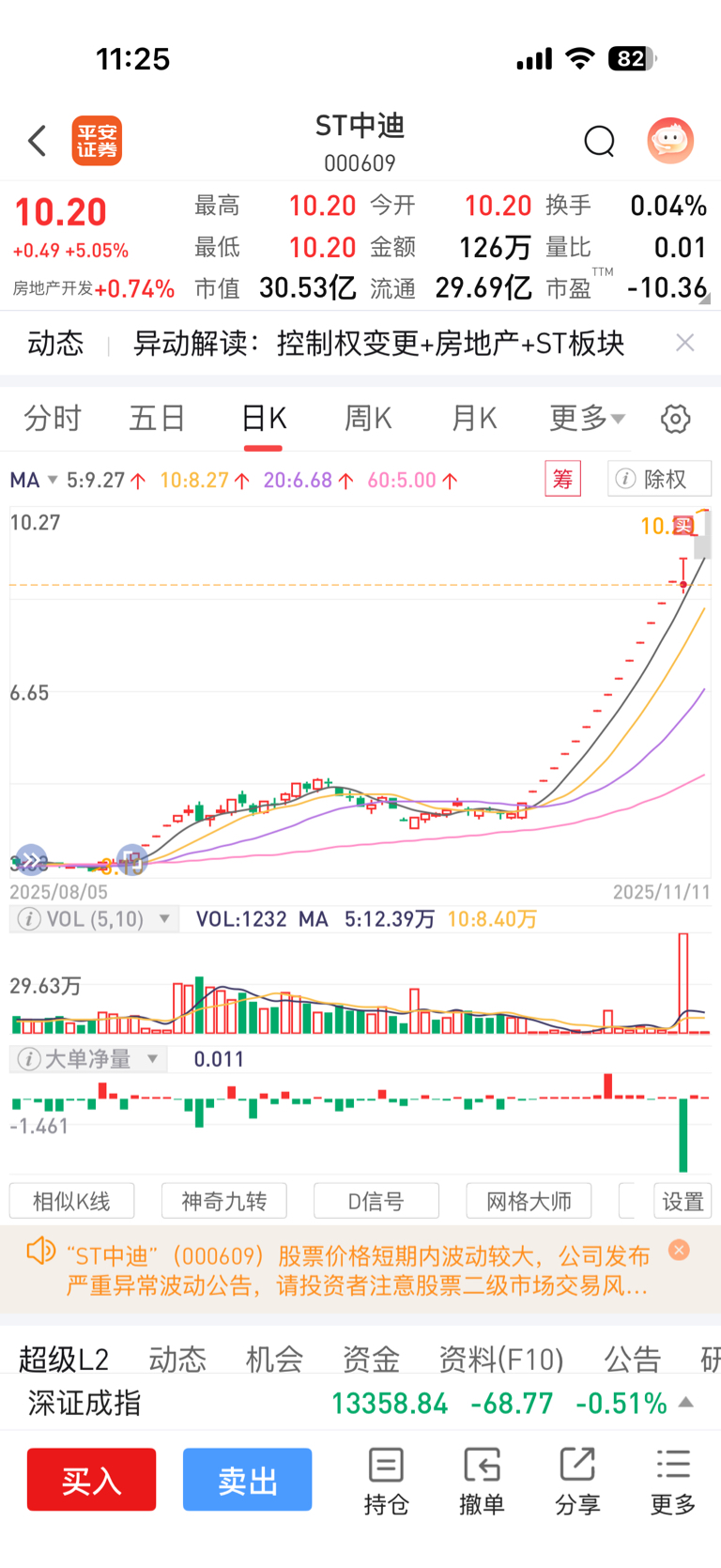Tap the 换手 0.04% value
721x1568 pixels.
pos(667,206)
